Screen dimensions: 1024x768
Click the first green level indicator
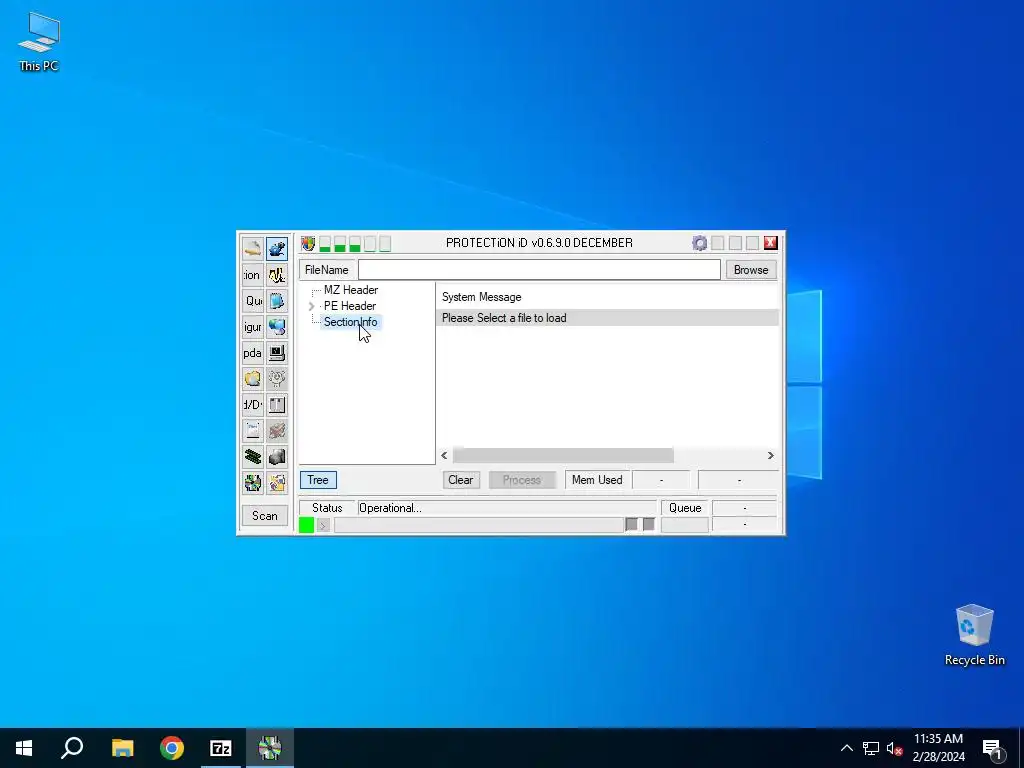(325, 244)
